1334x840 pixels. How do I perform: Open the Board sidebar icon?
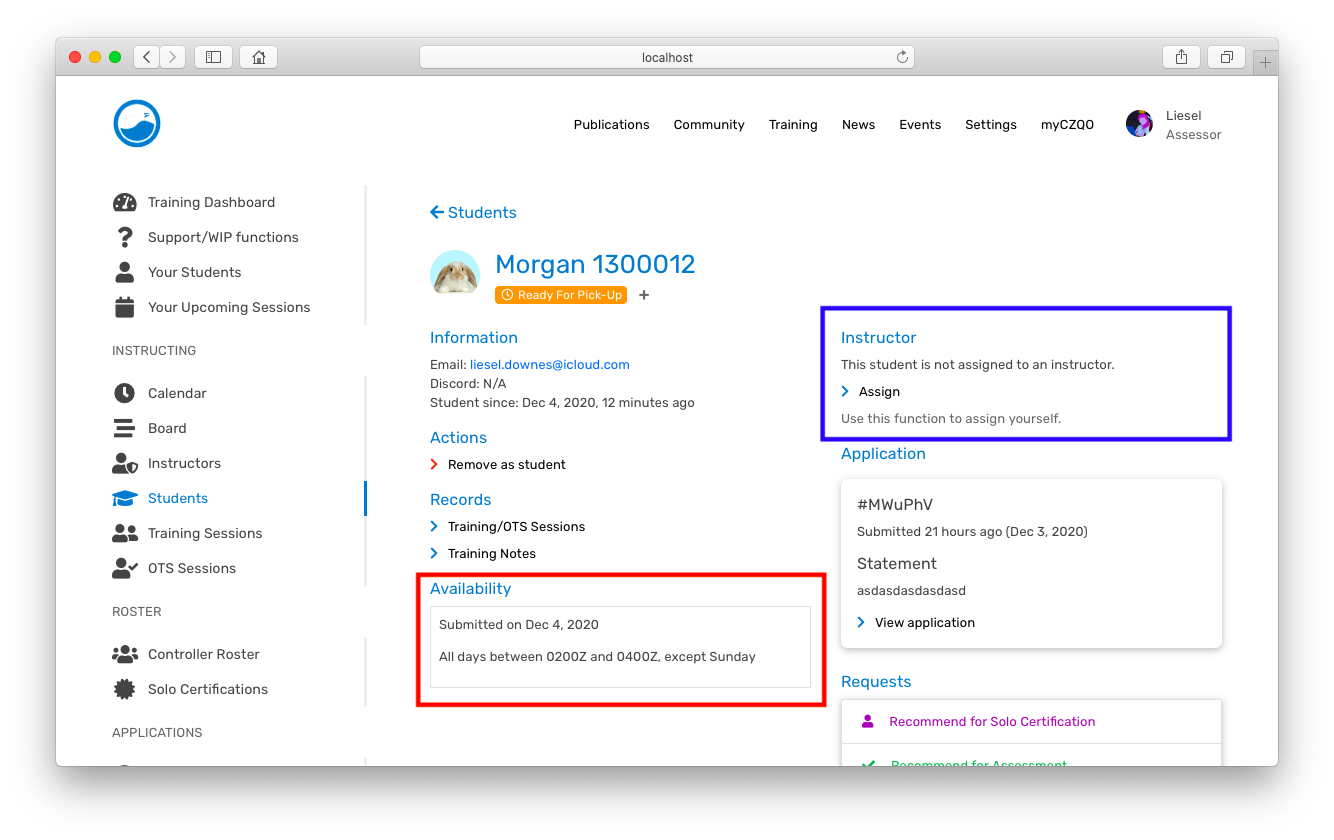[124, 428]
